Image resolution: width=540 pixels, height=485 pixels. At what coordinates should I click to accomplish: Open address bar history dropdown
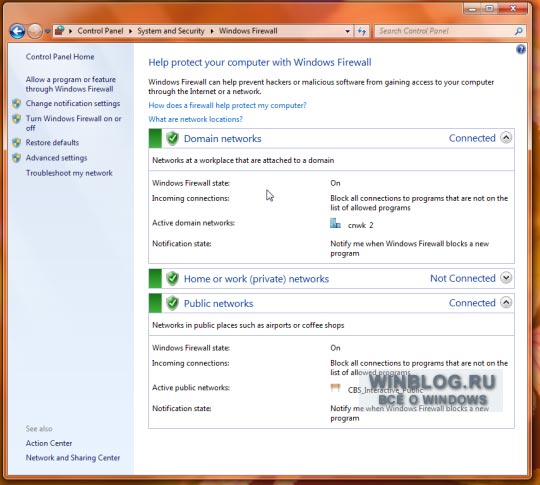point(347,31)
